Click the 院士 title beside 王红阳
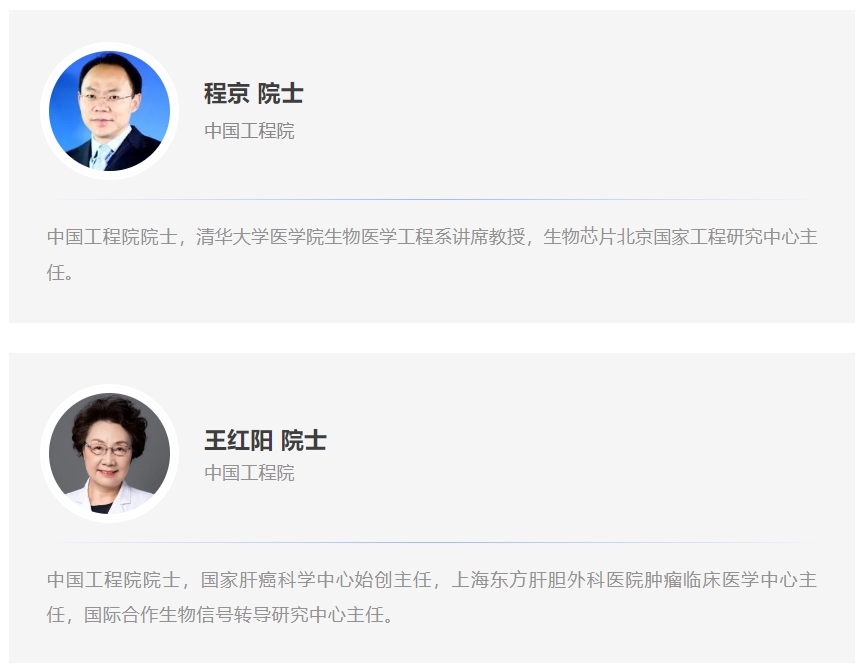This screenshot has height=670, width=864. [304, 440]
